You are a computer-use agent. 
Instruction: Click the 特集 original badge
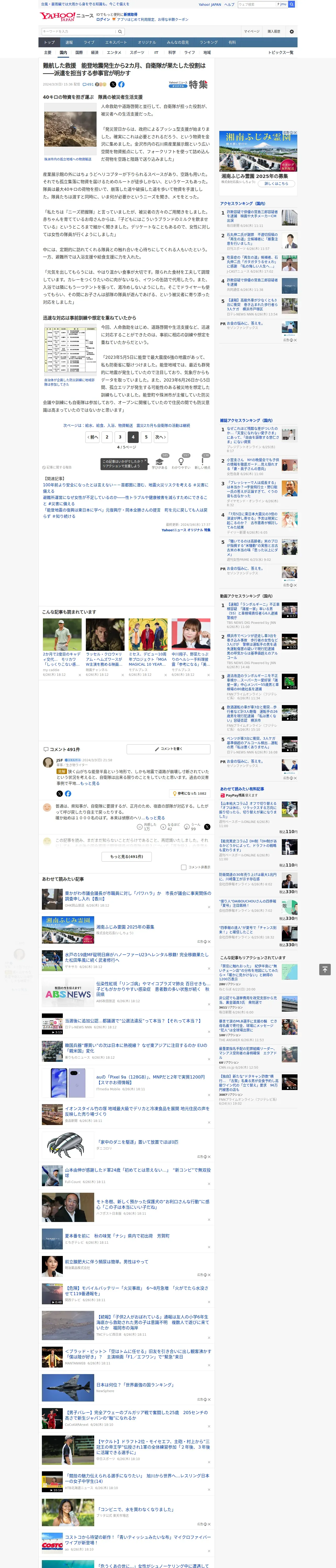pyautogui.click(x=188, y=85)
